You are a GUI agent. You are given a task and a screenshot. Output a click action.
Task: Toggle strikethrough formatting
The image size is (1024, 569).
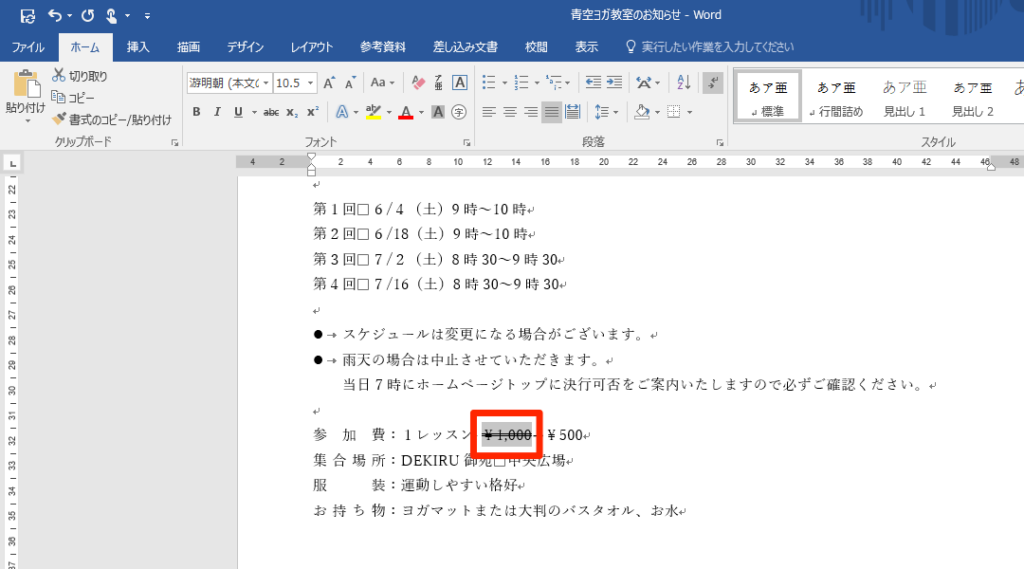(271, 112)
